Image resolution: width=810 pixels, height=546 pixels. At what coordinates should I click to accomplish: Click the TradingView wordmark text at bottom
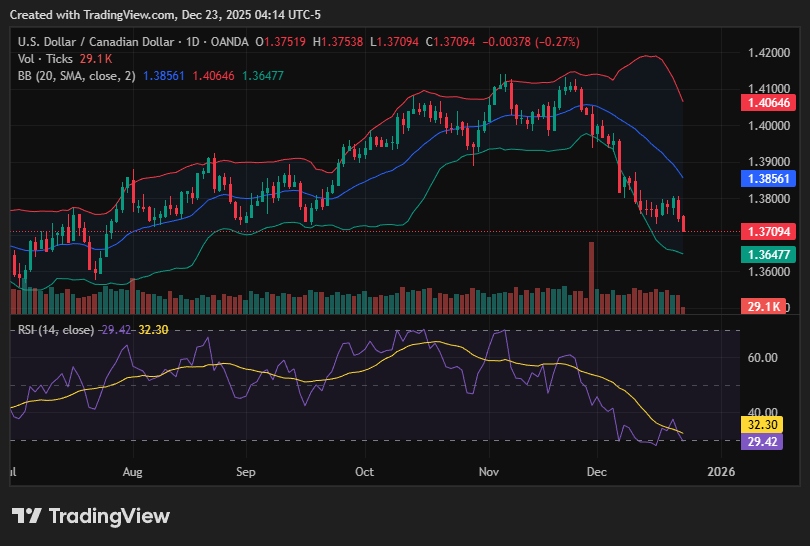tap(110, 516)
